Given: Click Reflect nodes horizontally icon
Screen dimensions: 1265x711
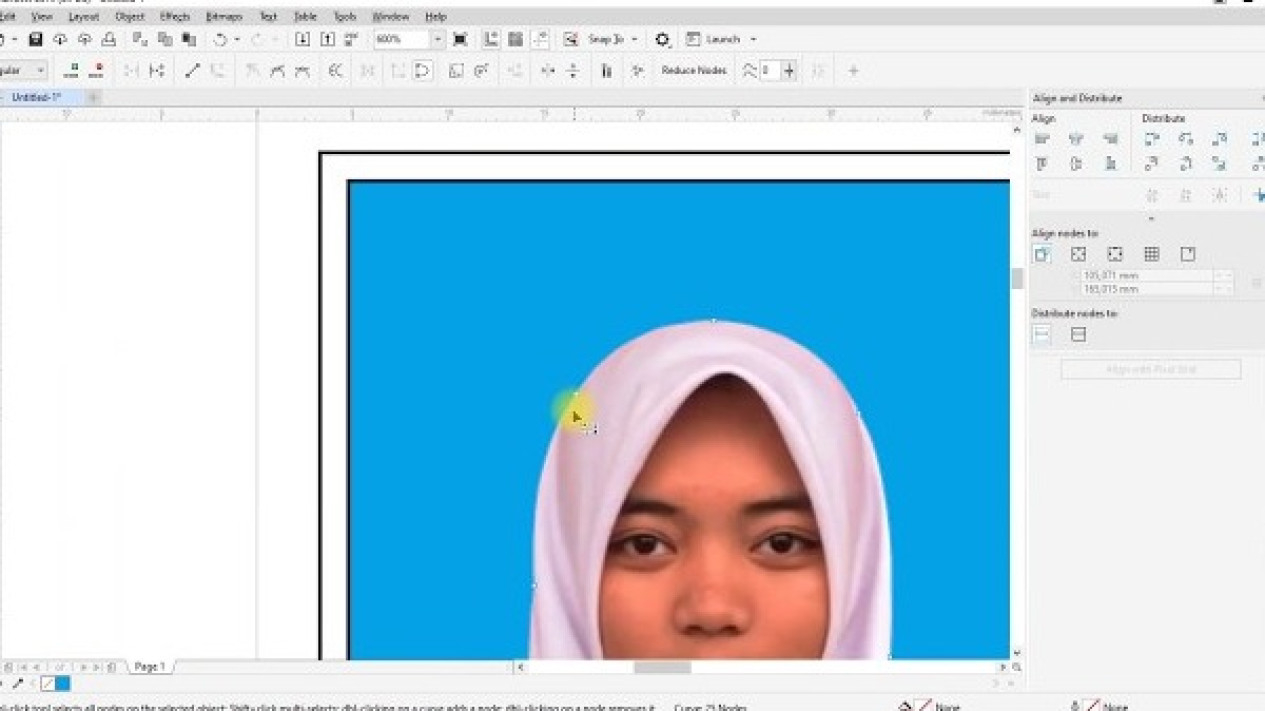Looking at the screenshot, I should pyautogui.click(x=548, y=70).
